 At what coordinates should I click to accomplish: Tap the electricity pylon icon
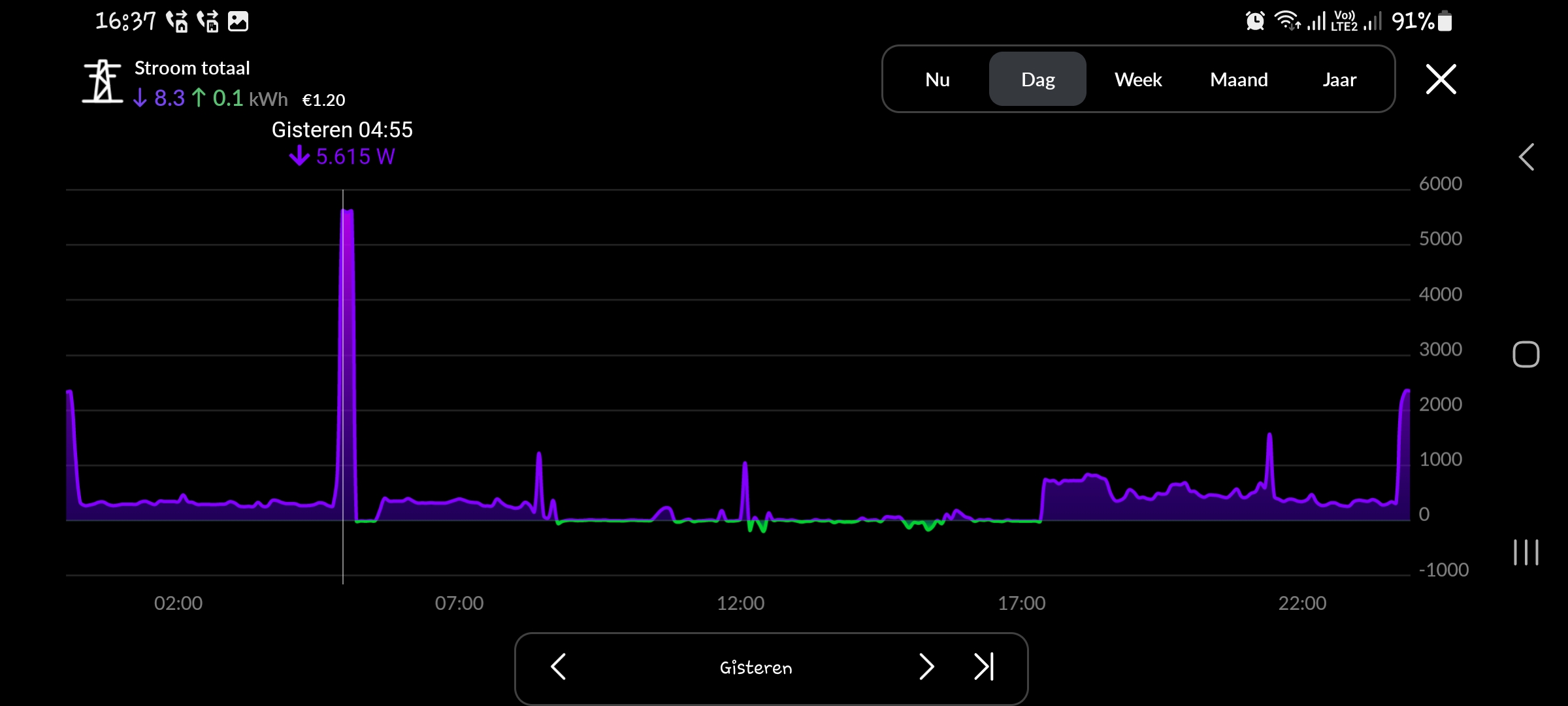[102, 81]
